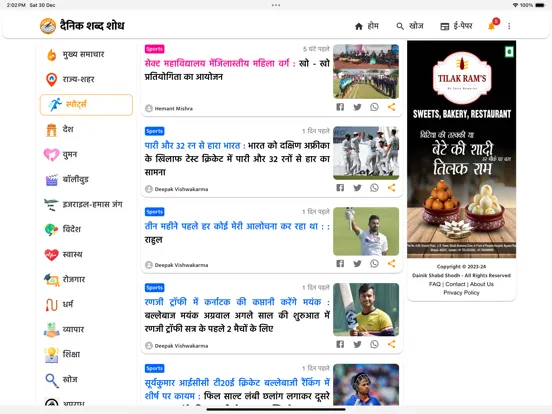Open the स्वास्थ heartbeat icon category
Screen dimensions: 552x414
[51, 255]
